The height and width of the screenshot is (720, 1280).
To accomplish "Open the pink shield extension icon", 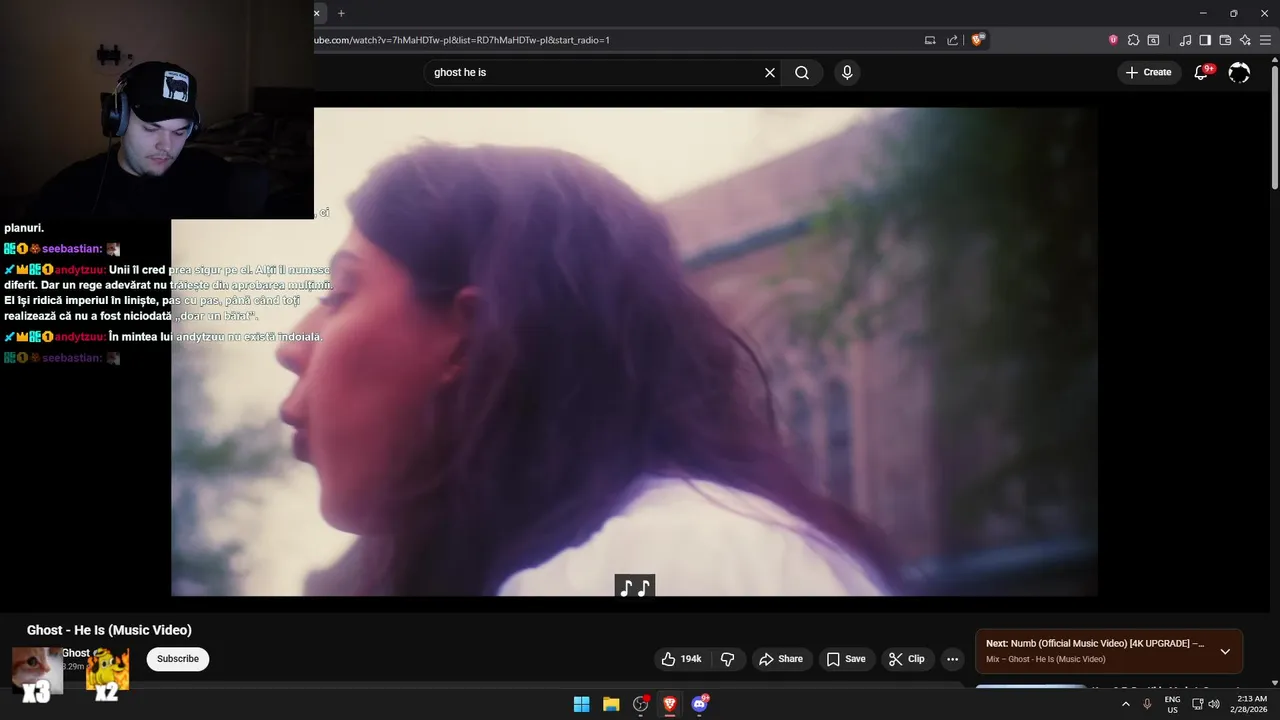I will pos(1113,40).
